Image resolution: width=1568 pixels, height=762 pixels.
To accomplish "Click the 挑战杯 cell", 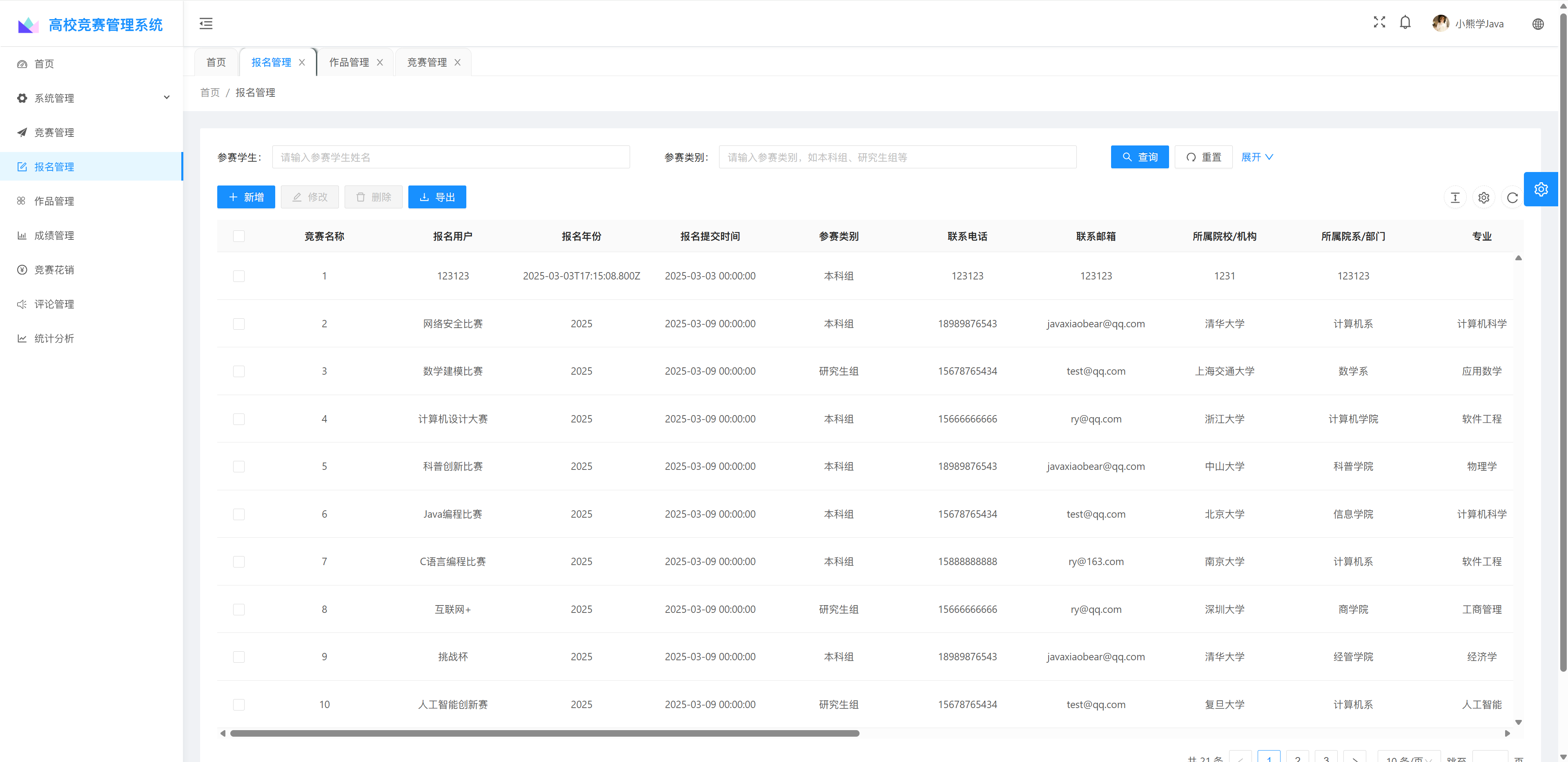I will pos(453,657).
